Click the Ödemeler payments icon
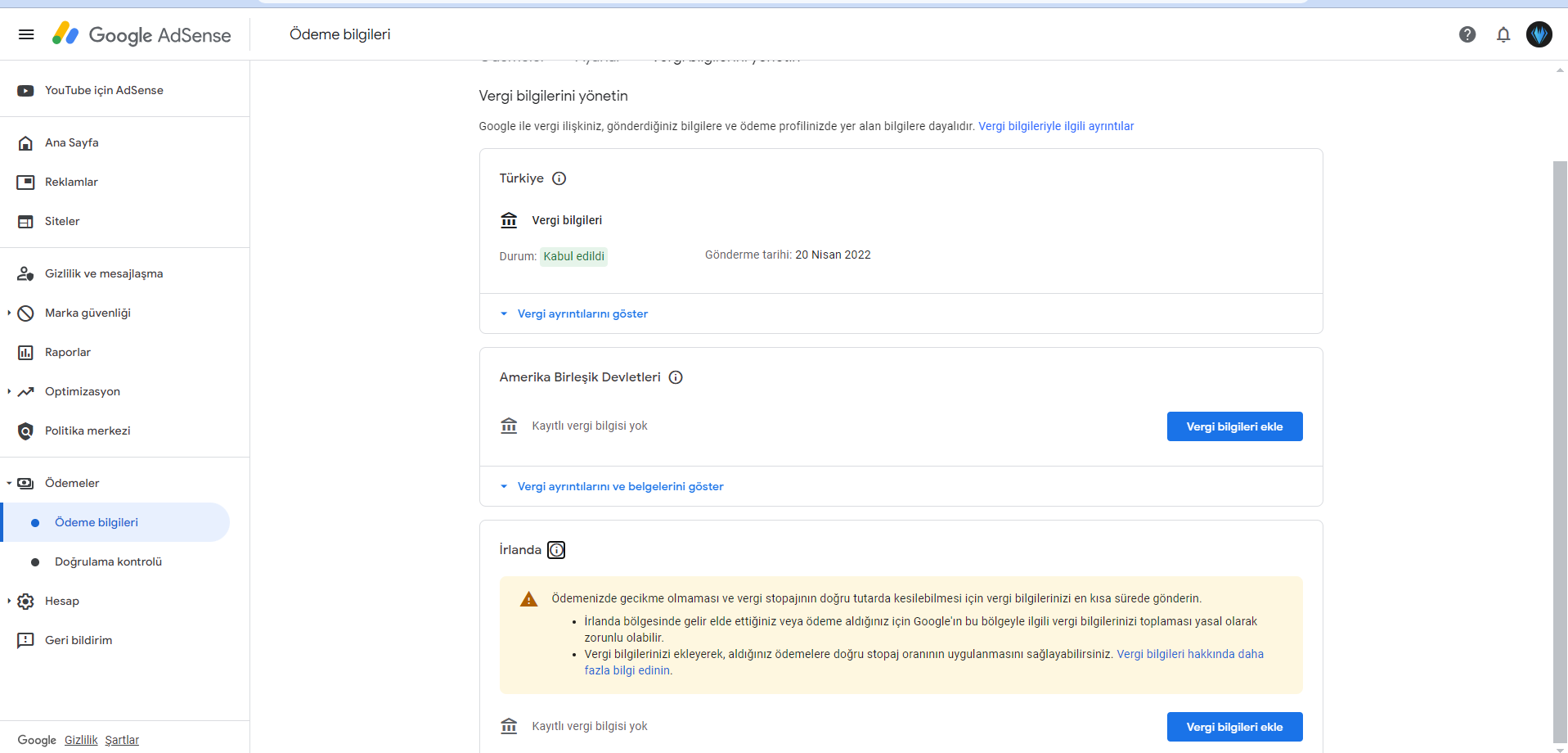 [x=26, y=484]
